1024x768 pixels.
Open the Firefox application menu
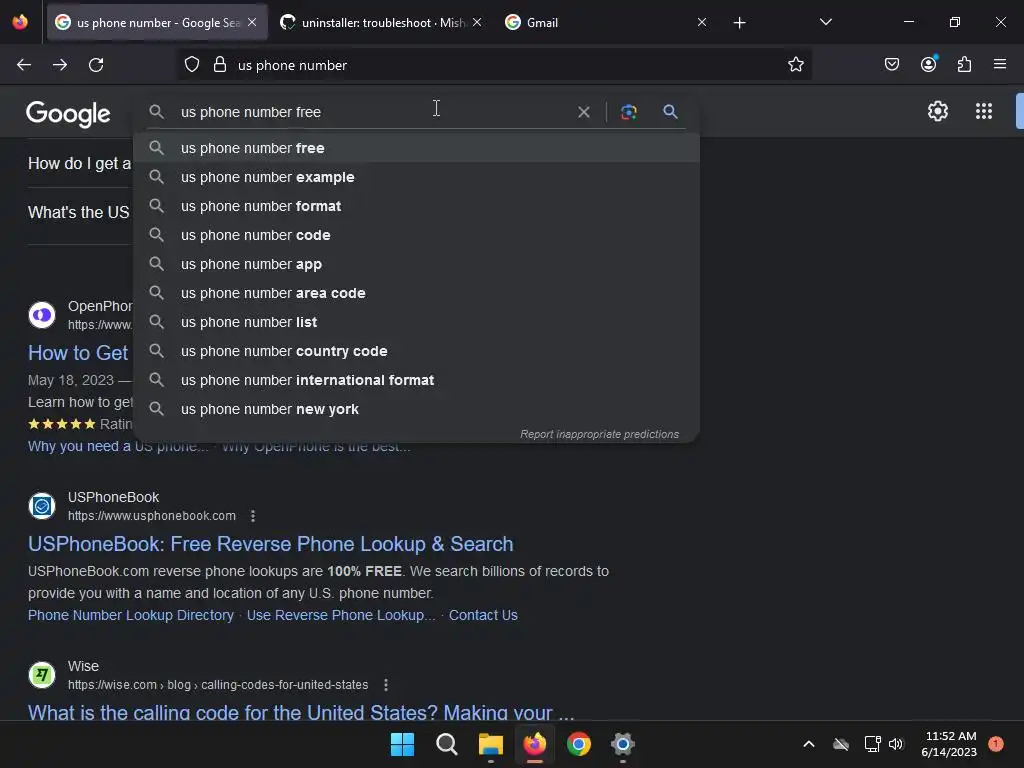[x=1000, y=64]
